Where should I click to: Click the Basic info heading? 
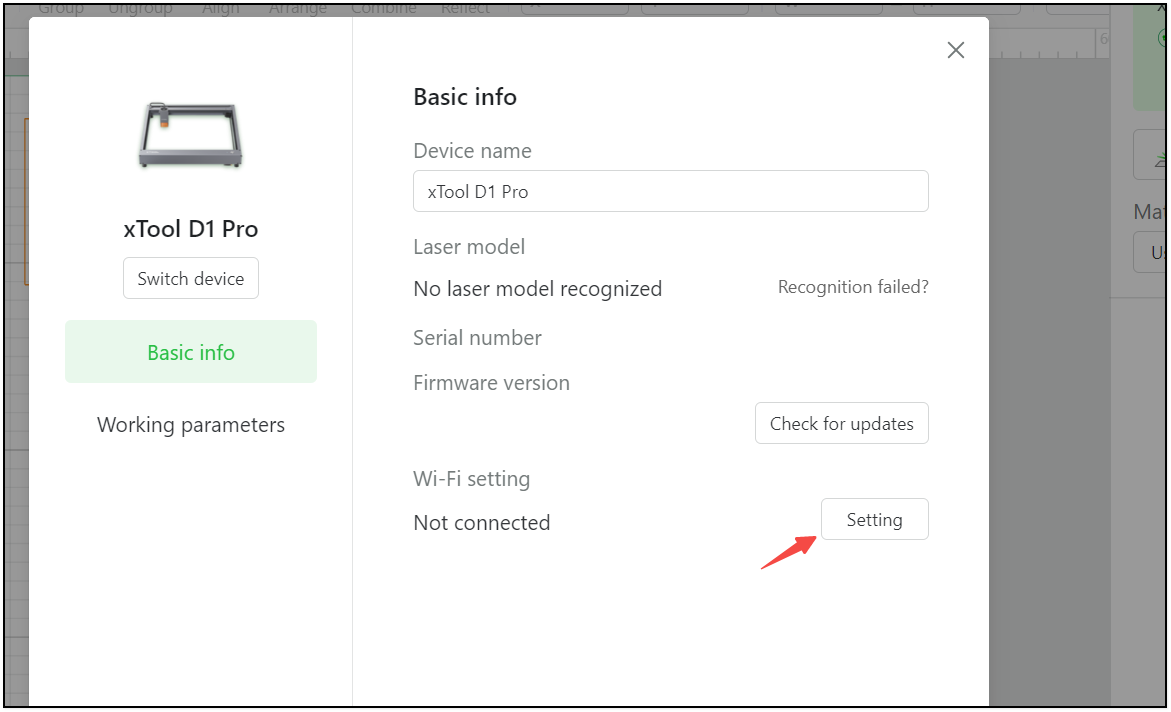[x=465, y=97]
